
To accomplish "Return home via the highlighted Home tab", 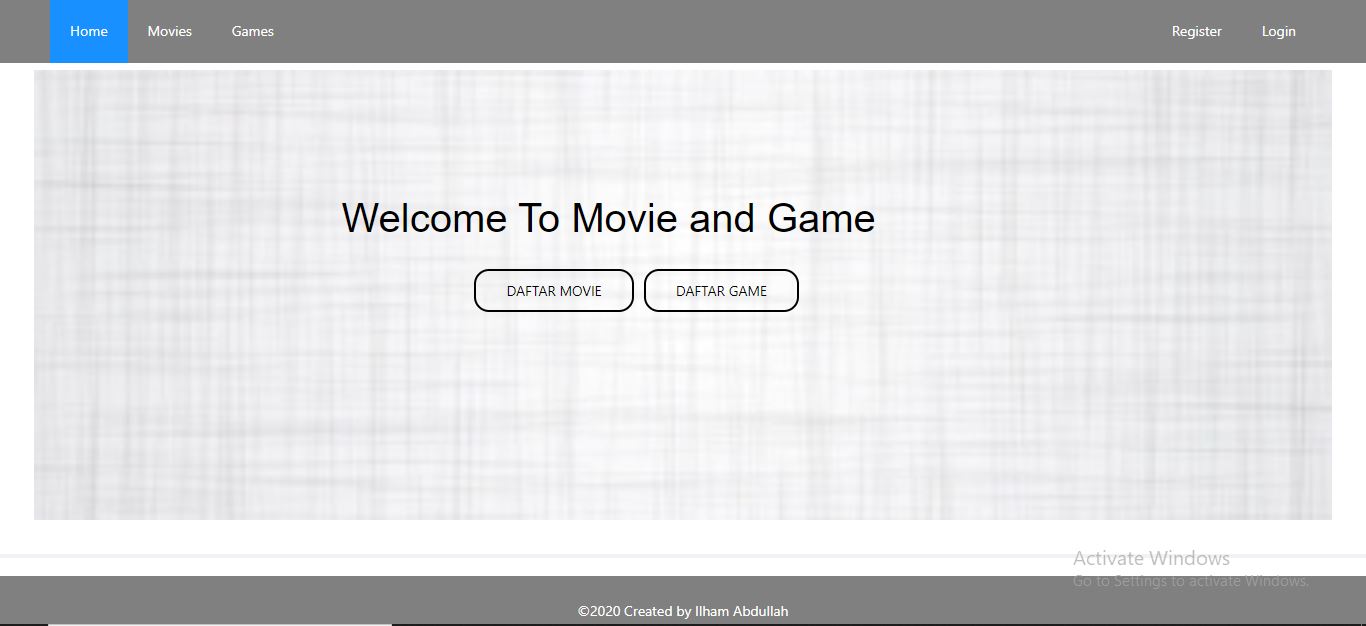I will click(x=88, y=31).
